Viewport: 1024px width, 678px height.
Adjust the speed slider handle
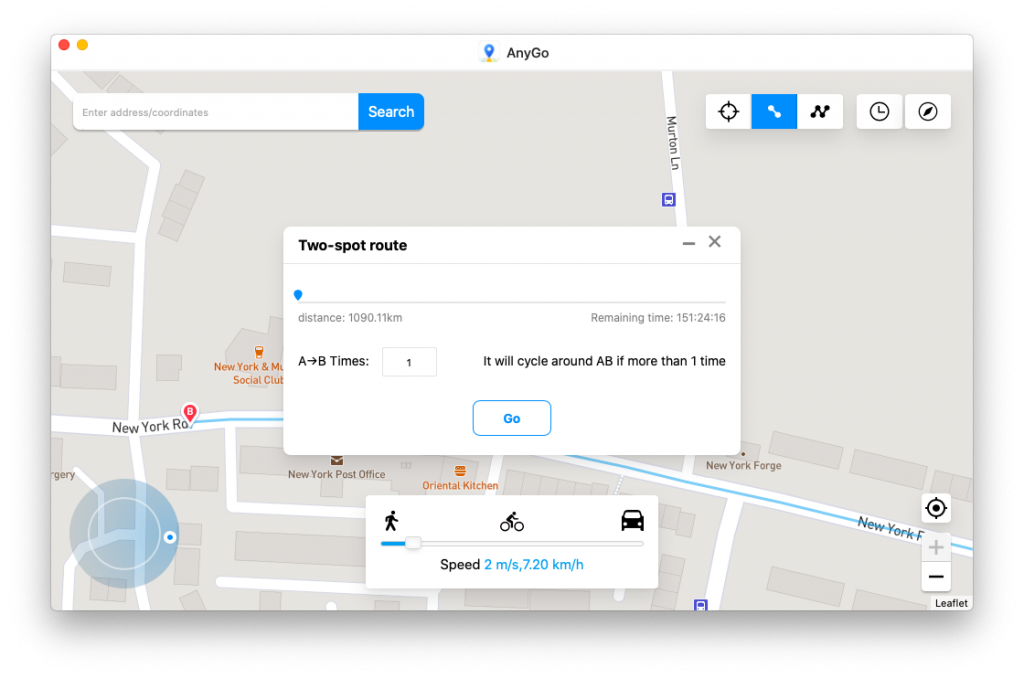point(412,543)
